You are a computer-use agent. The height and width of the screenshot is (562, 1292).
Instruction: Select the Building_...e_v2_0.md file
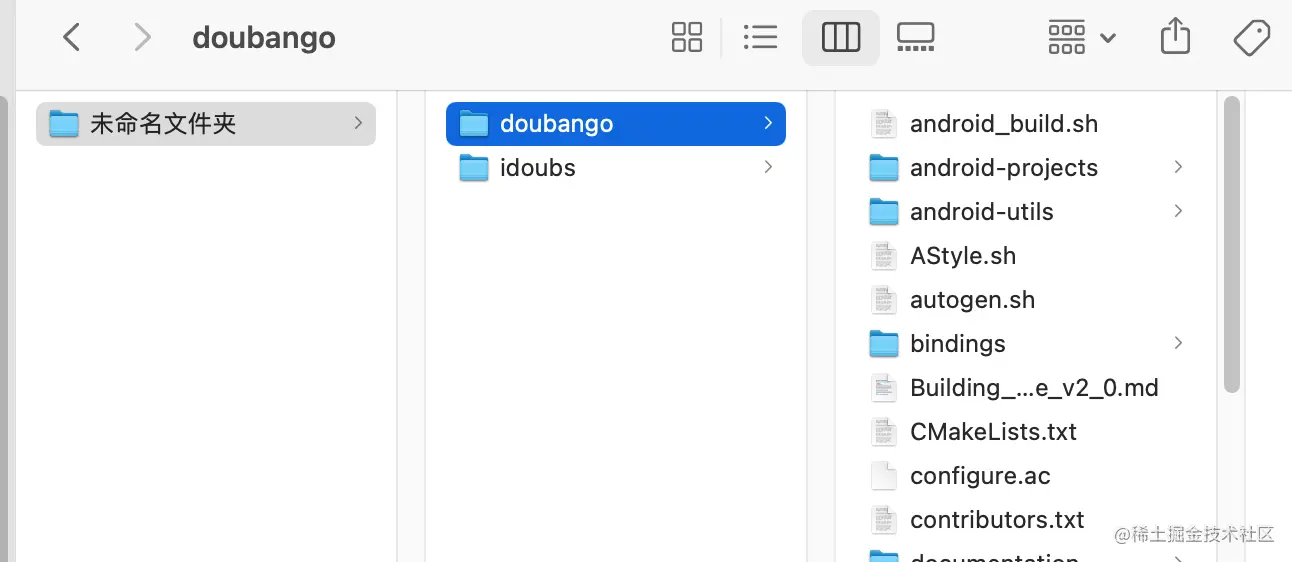(x=1026, y=388)
